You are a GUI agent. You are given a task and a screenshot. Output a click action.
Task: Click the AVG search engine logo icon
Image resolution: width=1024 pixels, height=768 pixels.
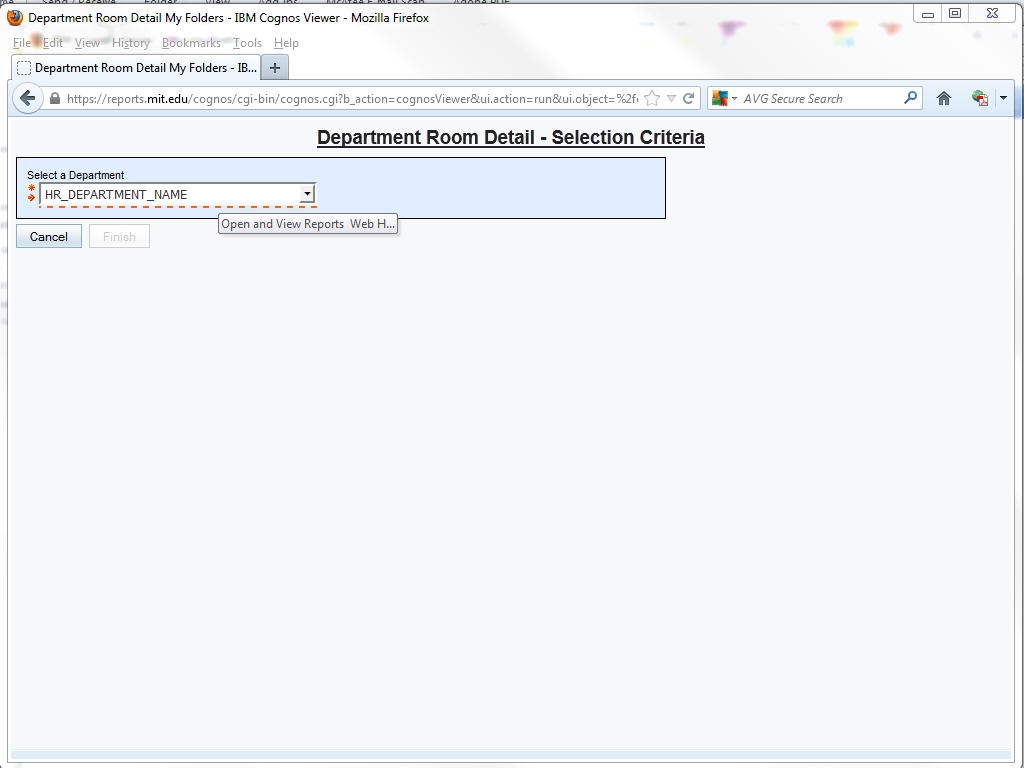coord(720,98)
